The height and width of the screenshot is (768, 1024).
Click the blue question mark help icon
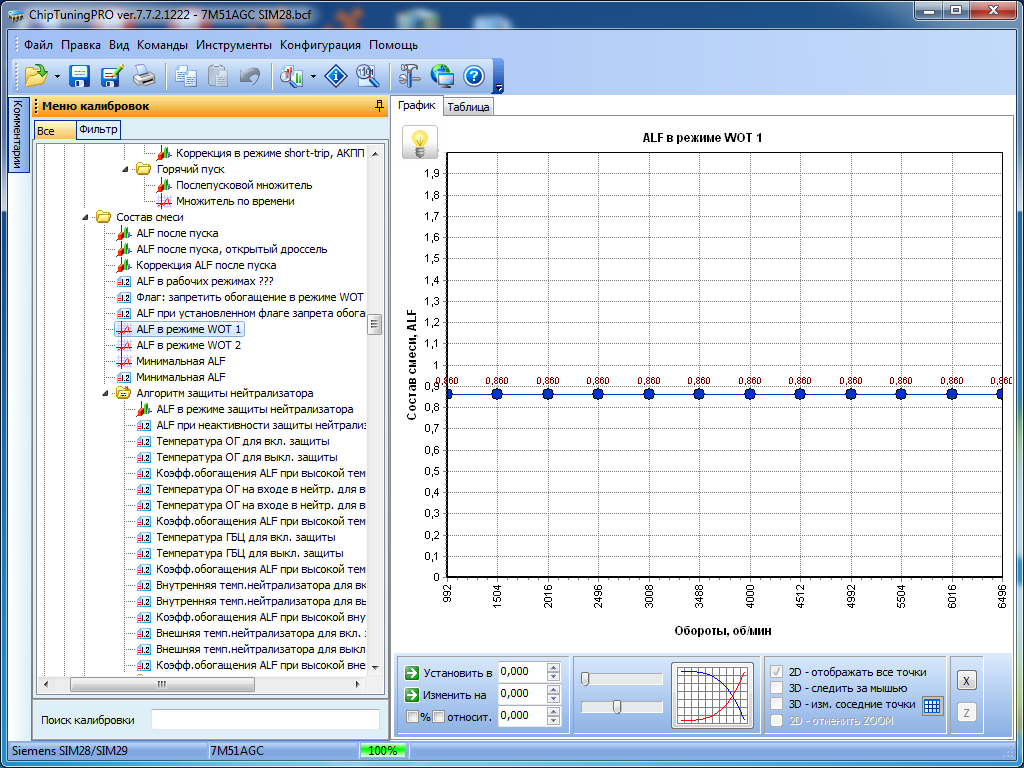tap(474, 76)
